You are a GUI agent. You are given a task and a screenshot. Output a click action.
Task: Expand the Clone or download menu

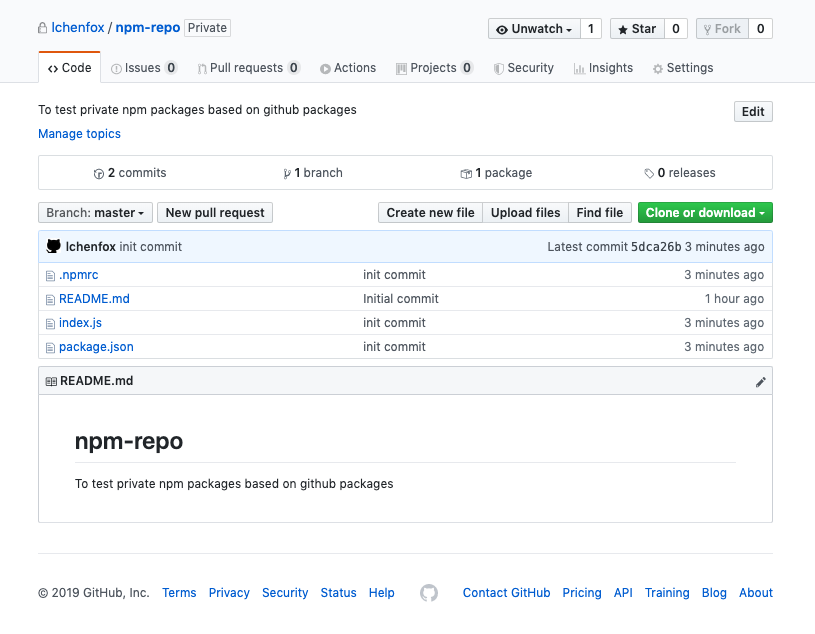point(705,213)
